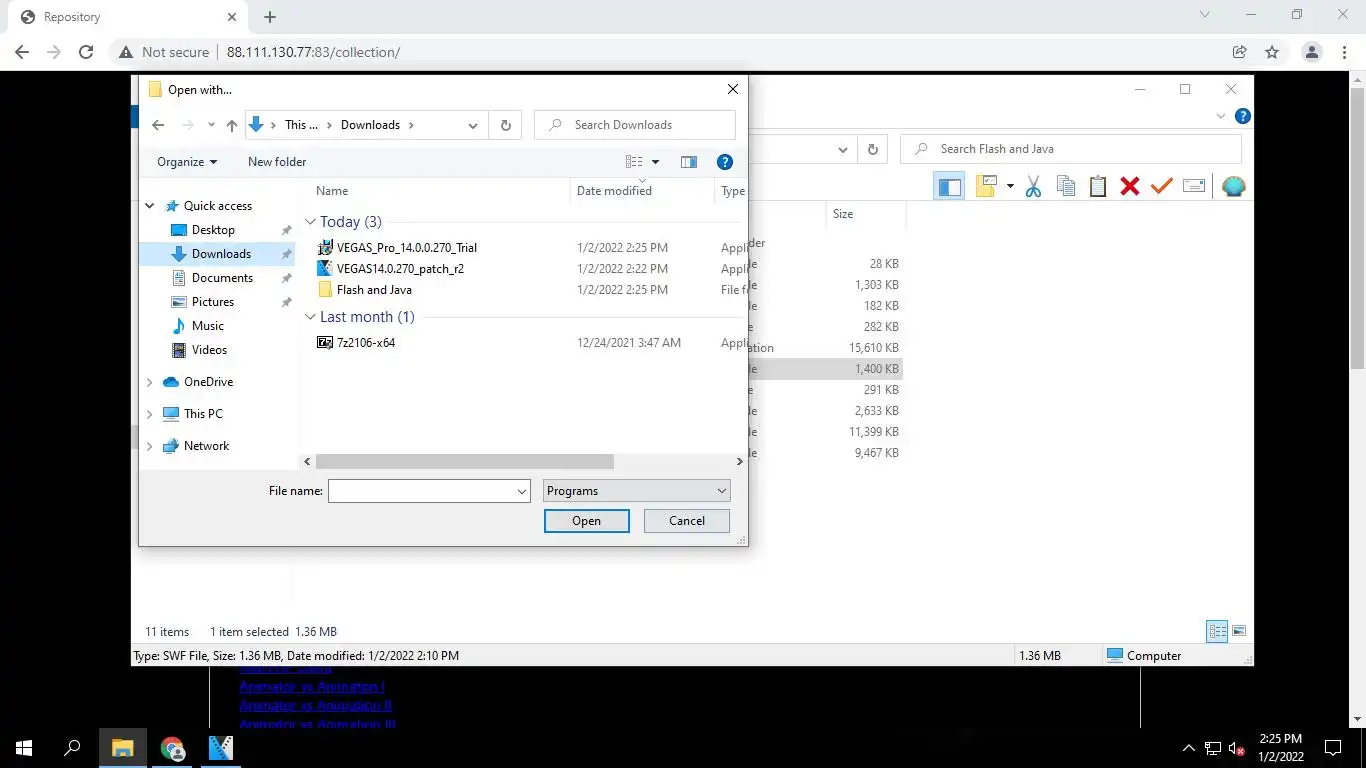Viewport: 1366px width, 768px height.
Task: Click the Cut scissors icon in Explorer toolbar
Action: click(1034, 186)
